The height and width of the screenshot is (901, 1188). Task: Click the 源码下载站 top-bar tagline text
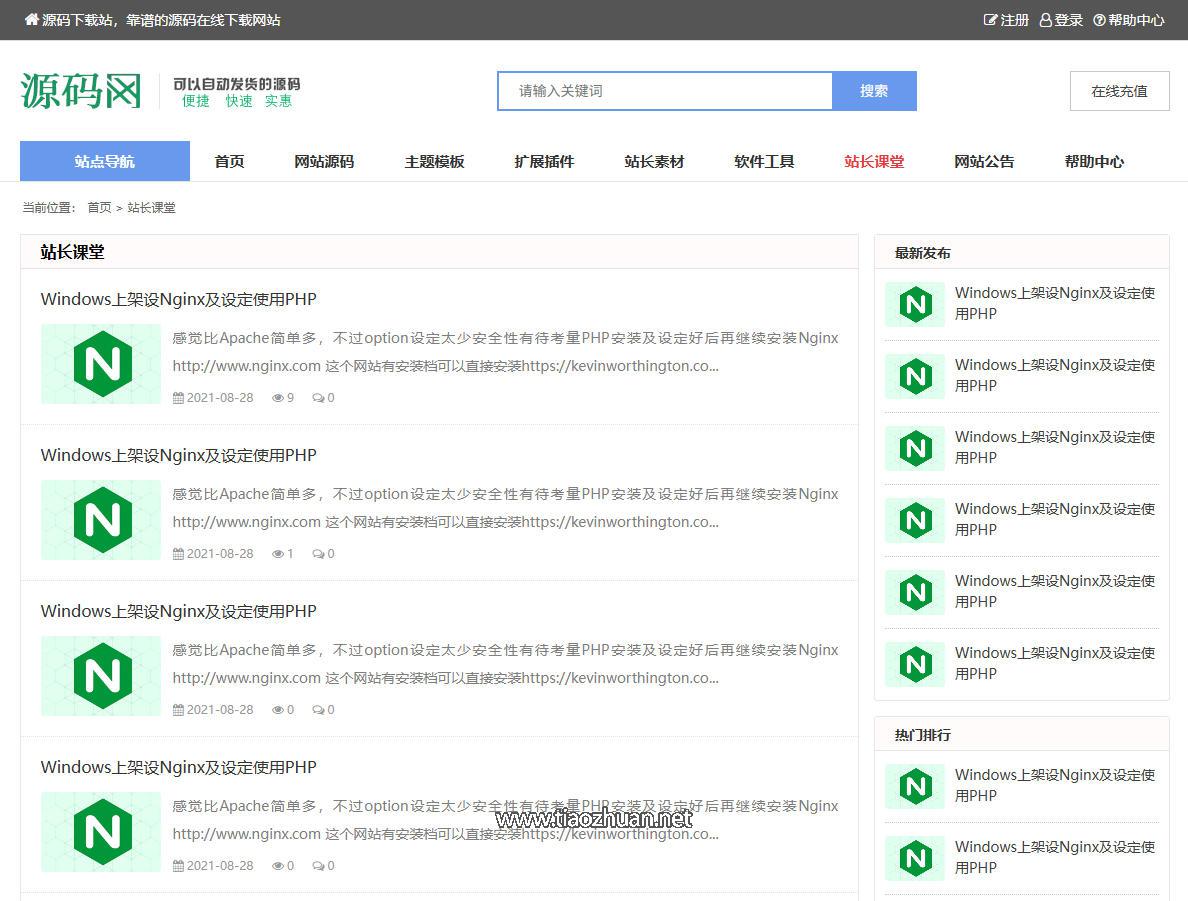click(x=161, y=20)
